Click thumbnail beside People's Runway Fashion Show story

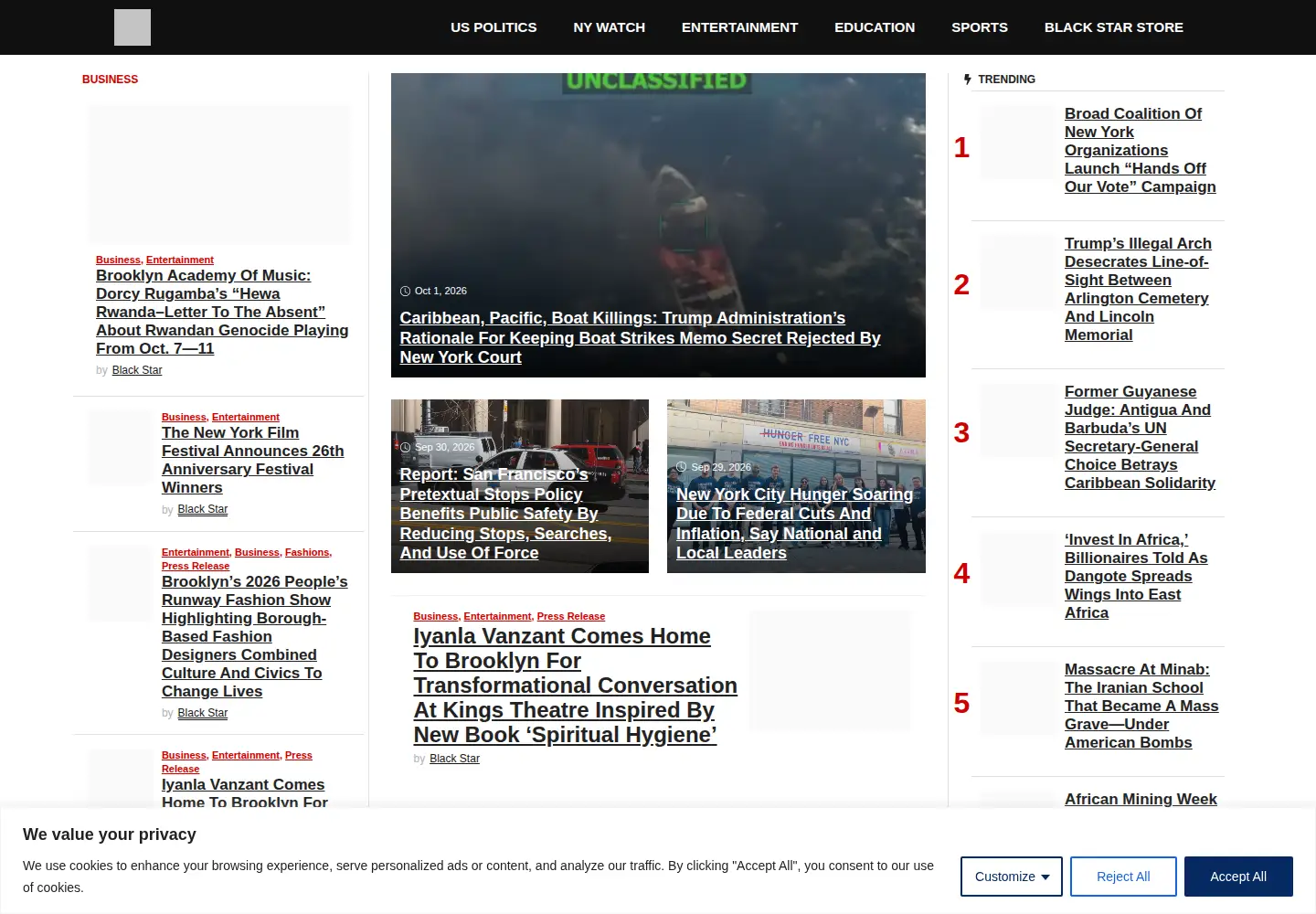click(x=121, y=583)
